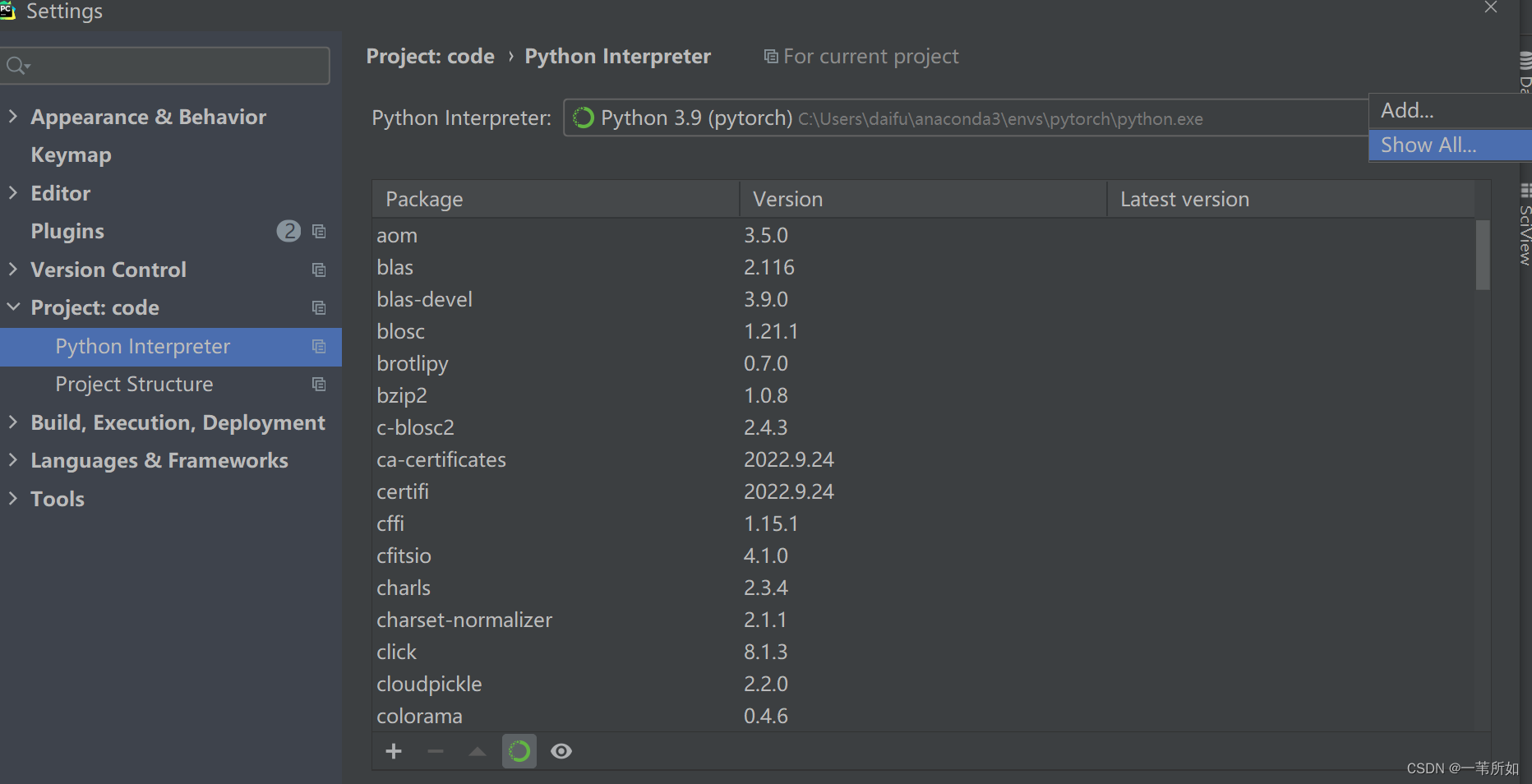Click the For current project label
The height and width of the screenshot is (784, 1532).
(x=871, y=56)
